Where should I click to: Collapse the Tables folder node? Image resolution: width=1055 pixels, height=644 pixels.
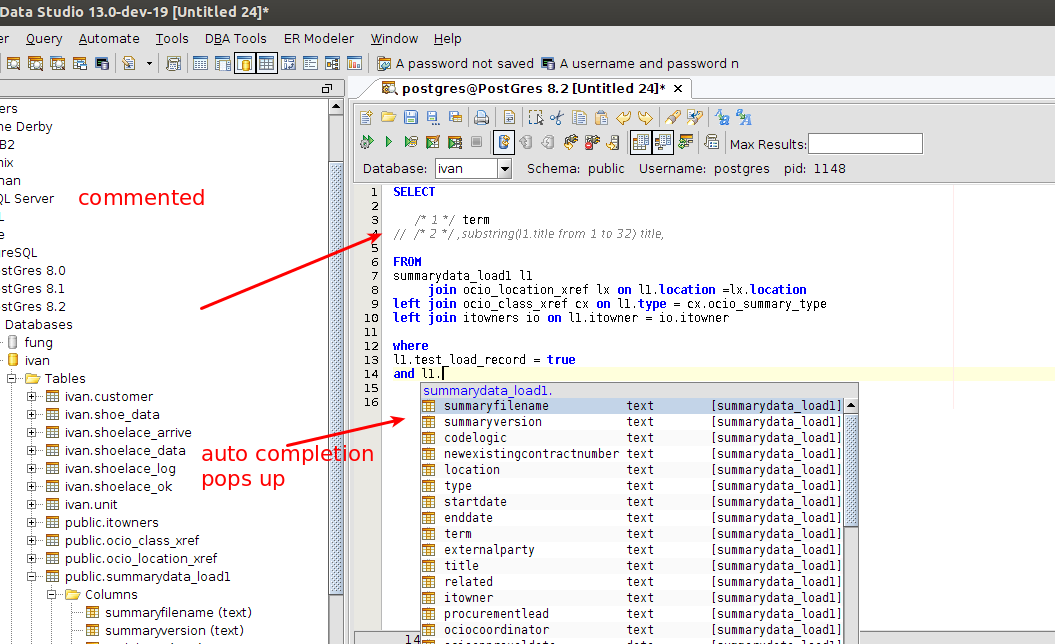click(11, 378)
